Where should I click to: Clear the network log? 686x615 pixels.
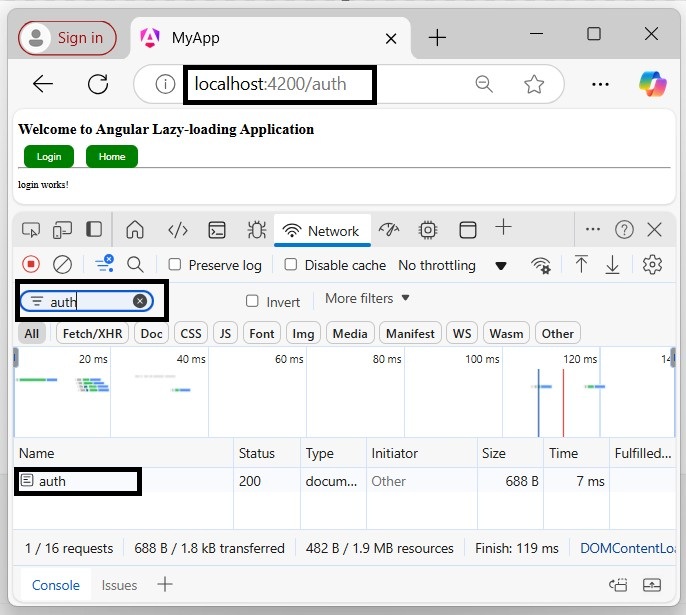point(62,265)
